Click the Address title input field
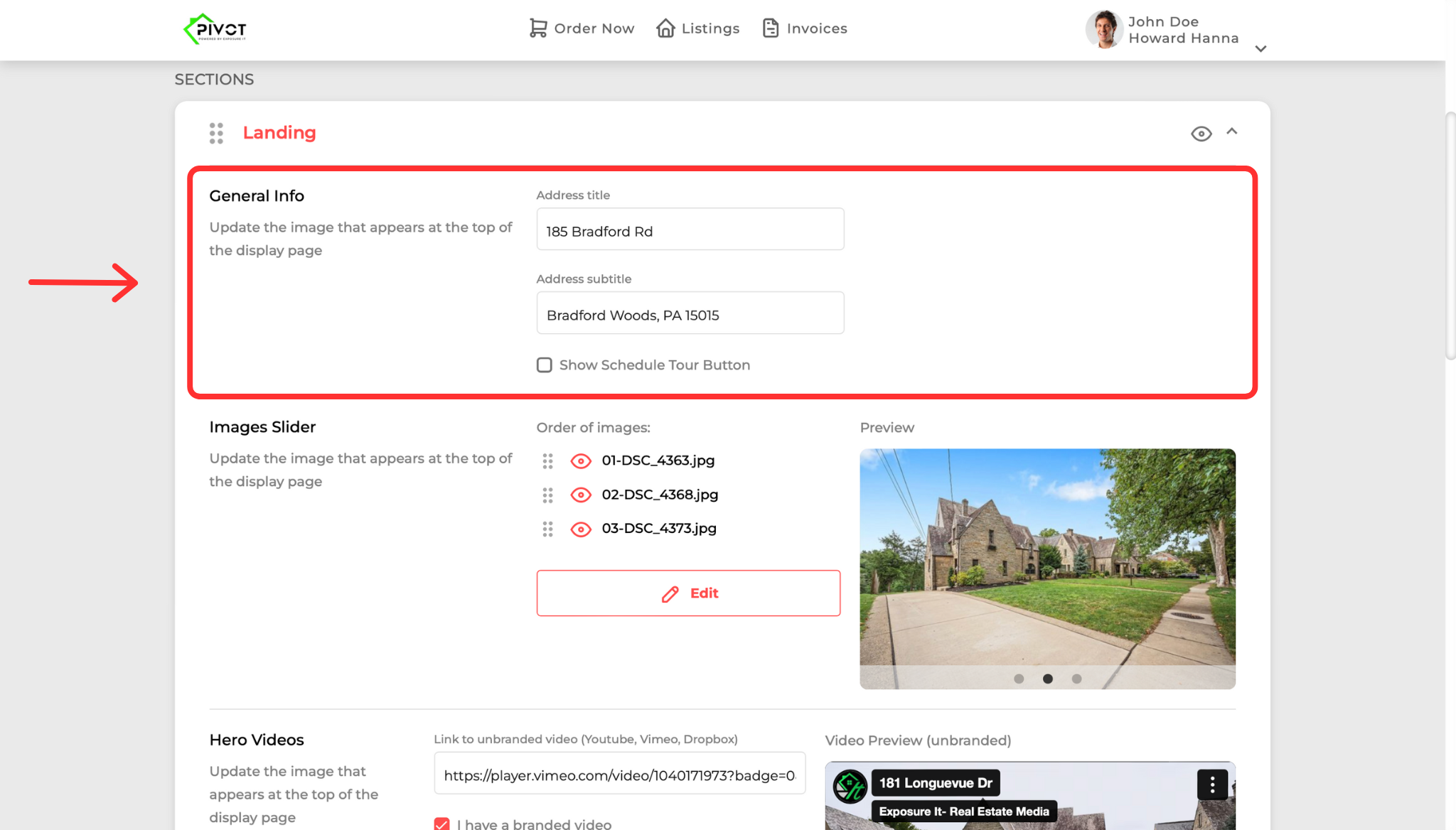Screen dimensions: 1456x830 coord(690,230)
